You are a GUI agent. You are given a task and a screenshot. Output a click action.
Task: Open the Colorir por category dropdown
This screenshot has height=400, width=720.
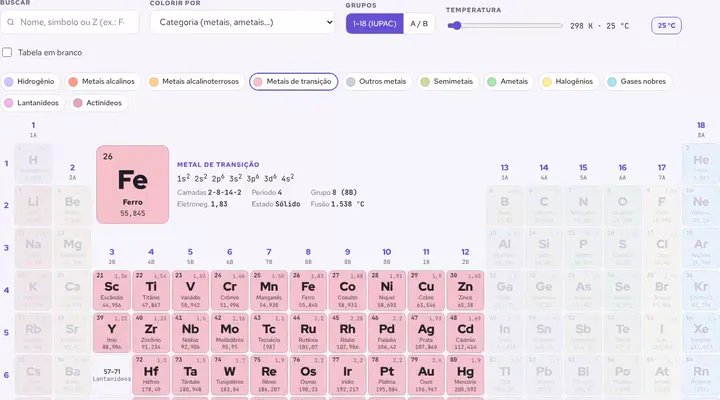tap(242, 22)
